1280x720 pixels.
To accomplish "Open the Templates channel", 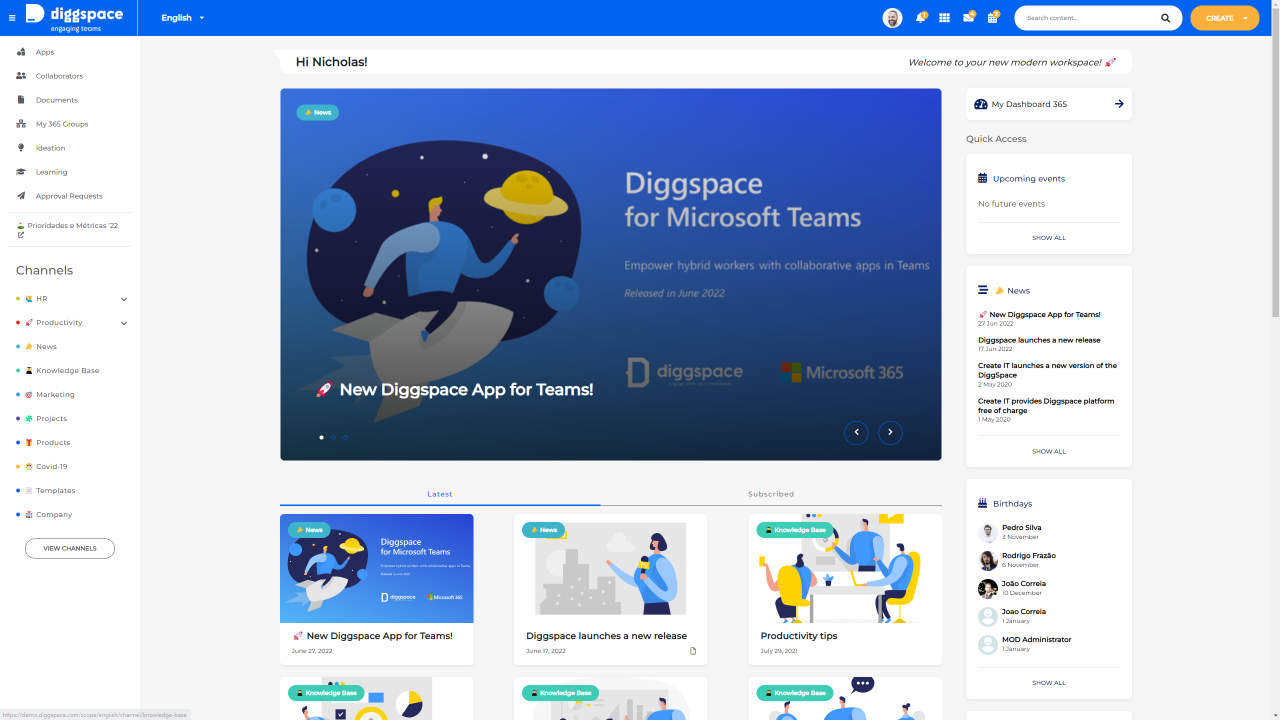I will (x=55, y=491).
